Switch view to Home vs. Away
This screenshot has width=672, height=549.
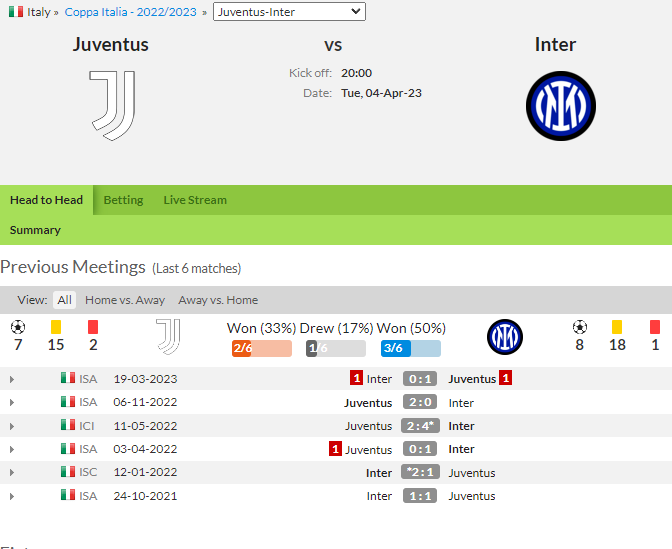point(125,300)
